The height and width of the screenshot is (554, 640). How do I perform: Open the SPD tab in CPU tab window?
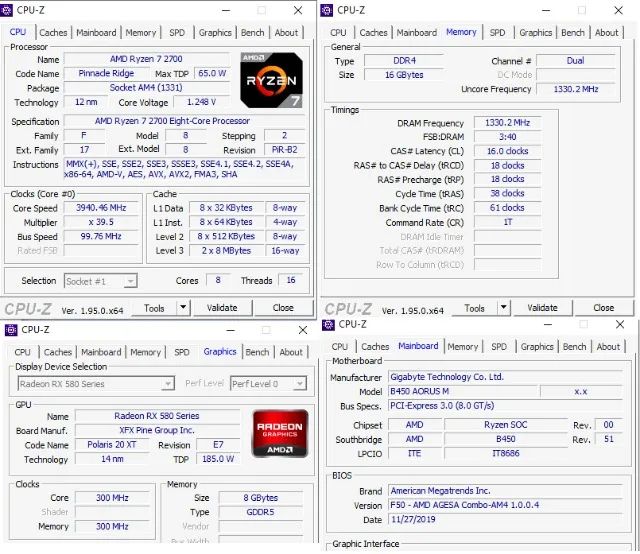177,33
